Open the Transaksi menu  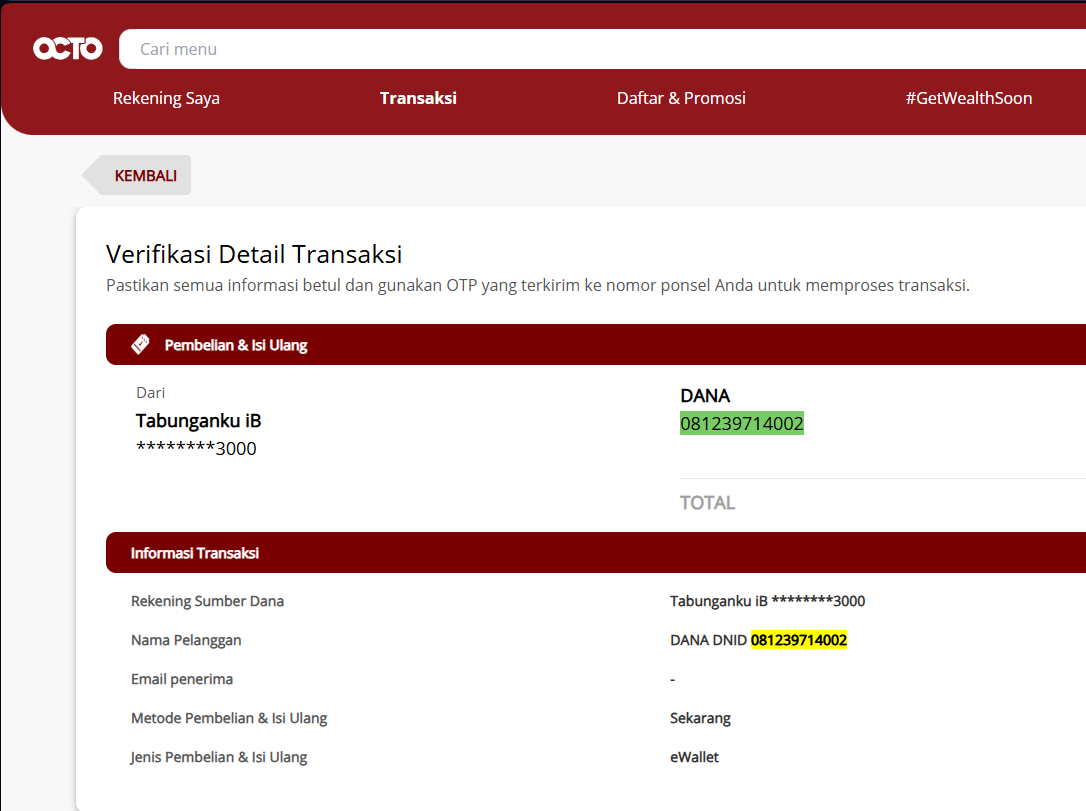(418, 98)
